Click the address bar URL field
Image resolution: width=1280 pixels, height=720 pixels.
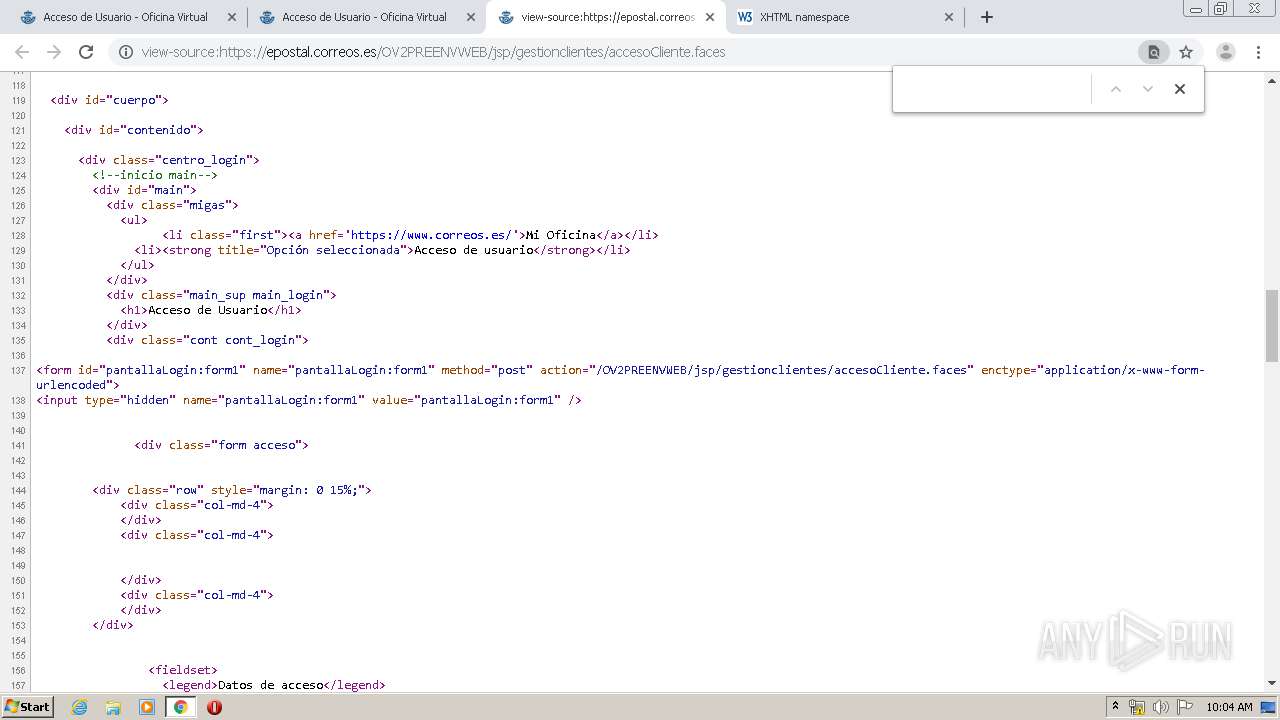coord(635,52)
